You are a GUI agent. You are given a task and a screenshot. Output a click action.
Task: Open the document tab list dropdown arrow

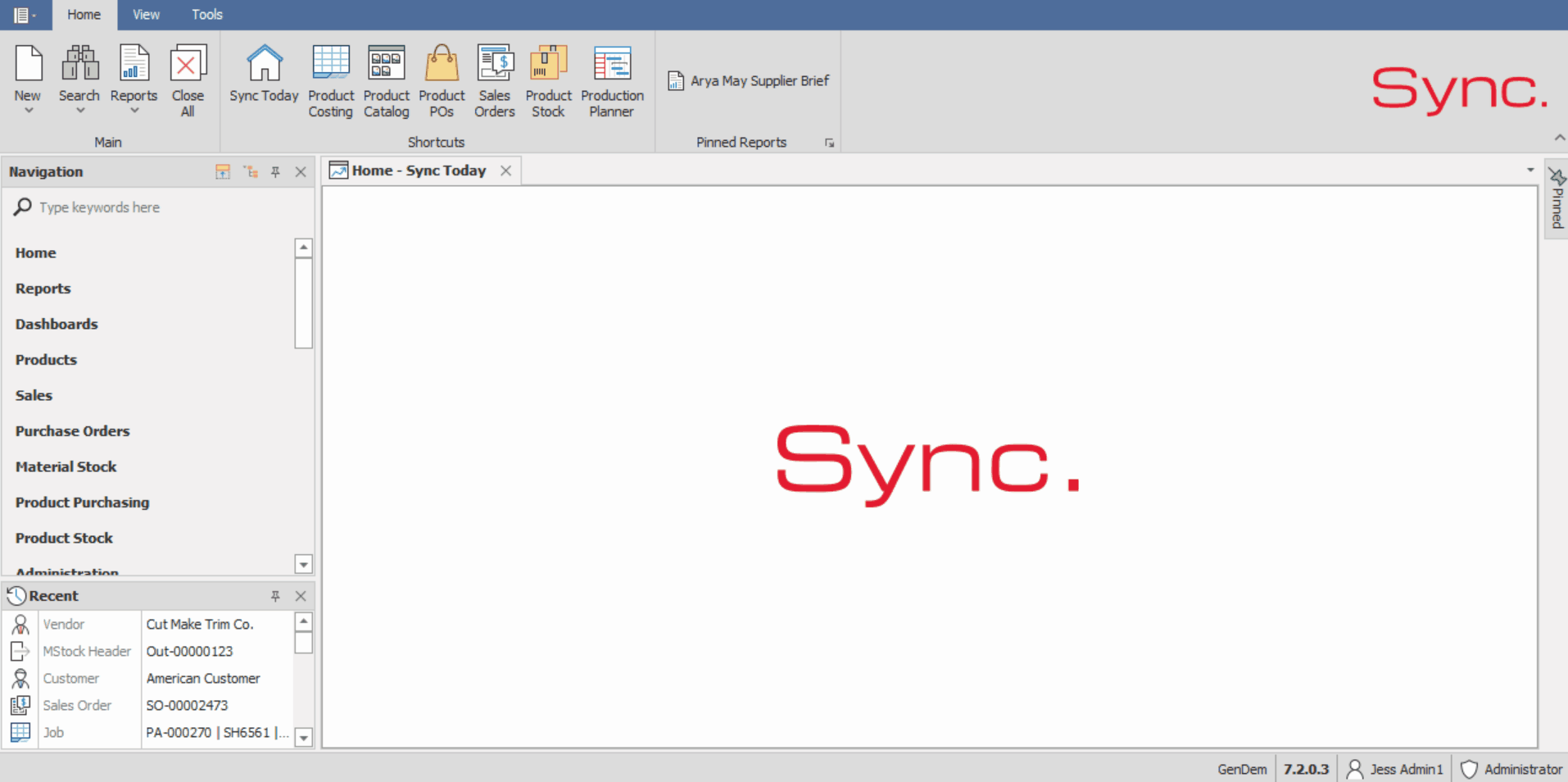point(1529,170)
